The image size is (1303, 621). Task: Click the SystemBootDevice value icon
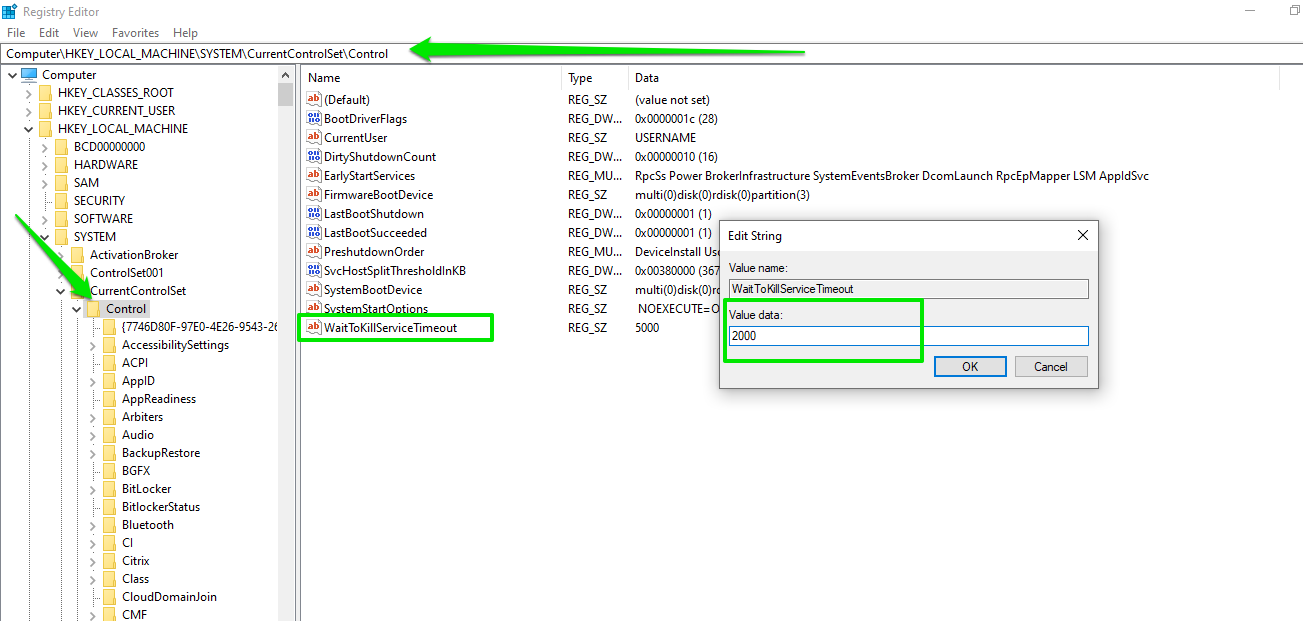point(313,290)
